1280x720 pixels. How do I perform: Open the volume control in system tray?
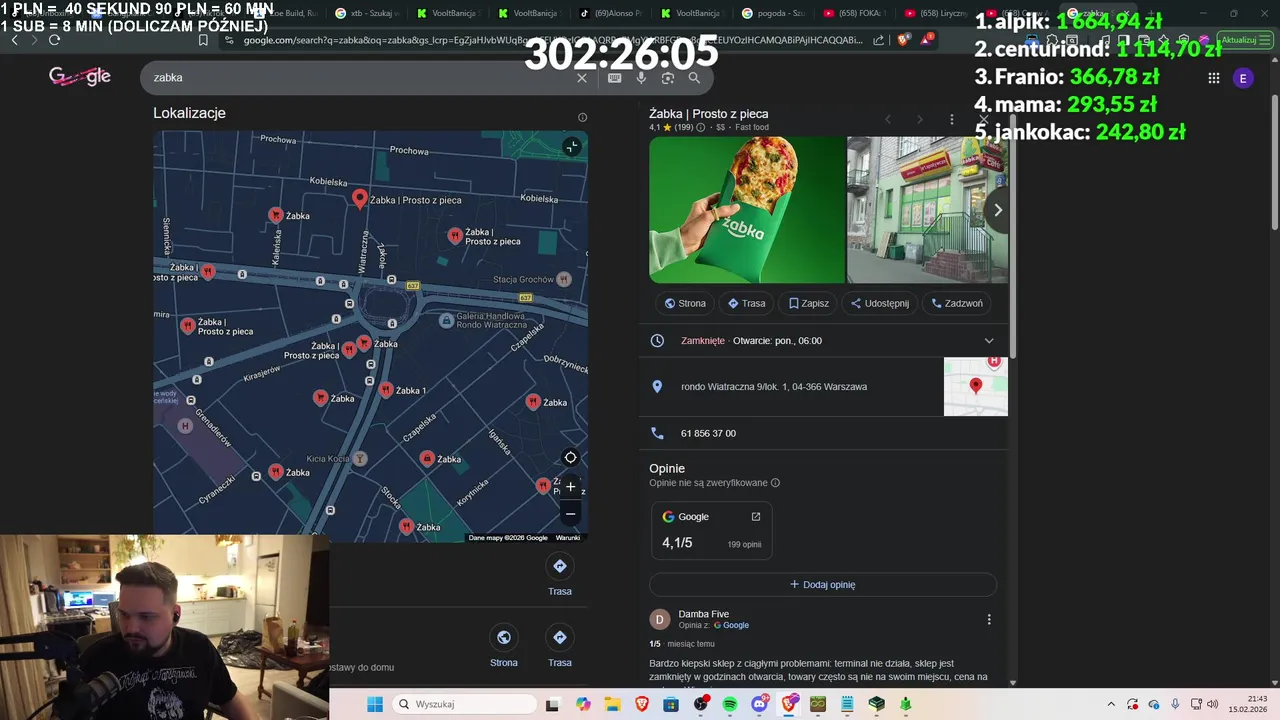pyautogui.click(x=1214, y=705)
